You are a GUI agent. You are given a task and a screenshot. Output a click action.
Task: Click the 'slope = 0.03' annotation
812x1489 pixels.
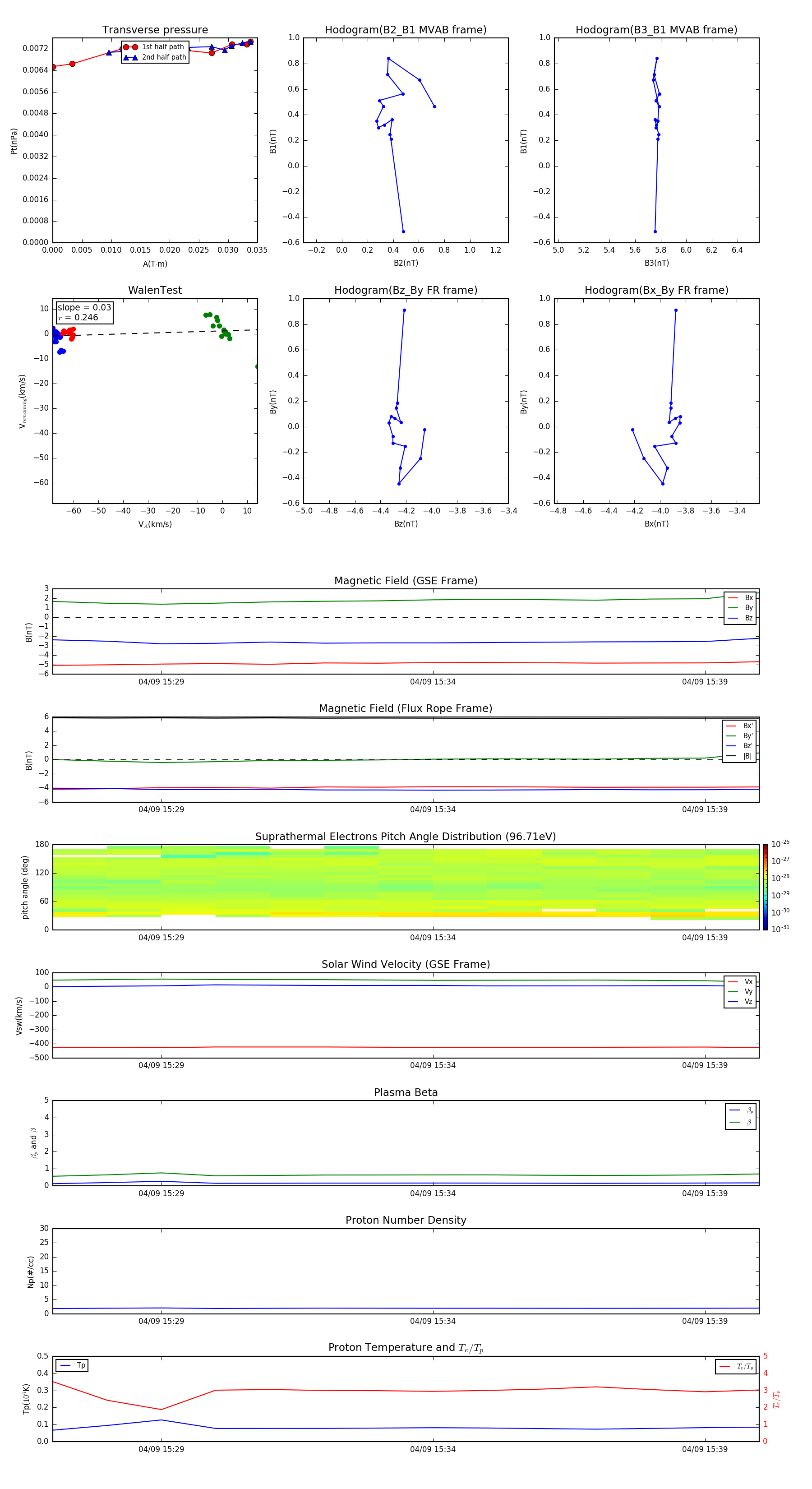(84, 308)
